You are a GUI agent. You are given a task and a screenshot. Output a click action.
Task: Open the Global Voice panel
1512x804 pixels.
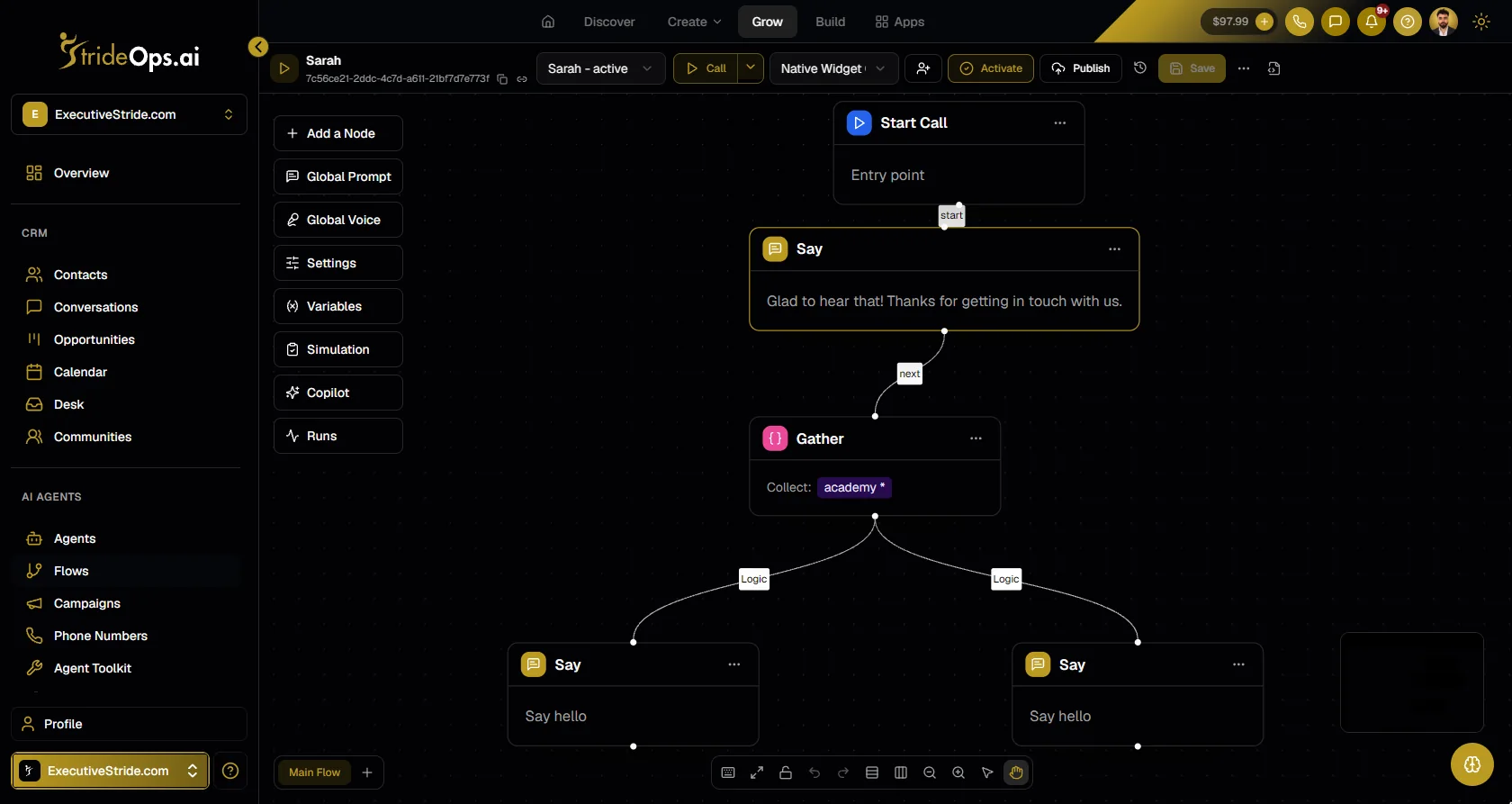[338, 220]
